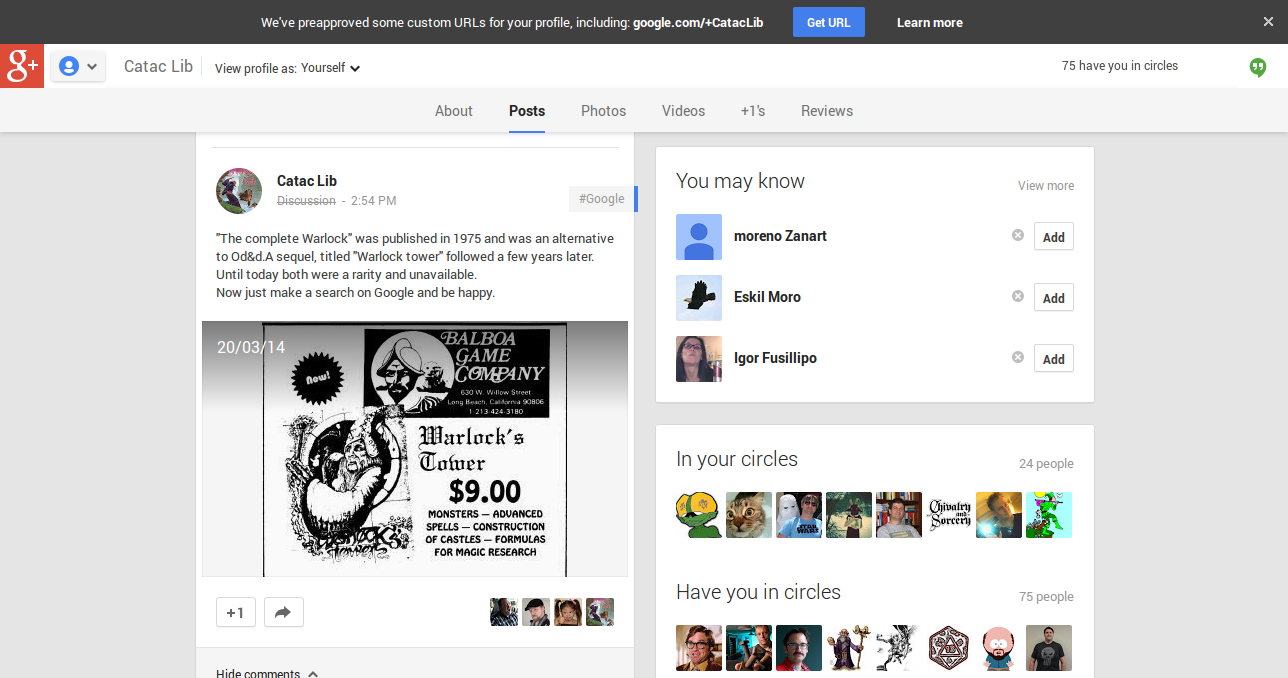Open moreno Zanart's profile avatar
The image size is (1288, 678).
(x=699, y=237)
